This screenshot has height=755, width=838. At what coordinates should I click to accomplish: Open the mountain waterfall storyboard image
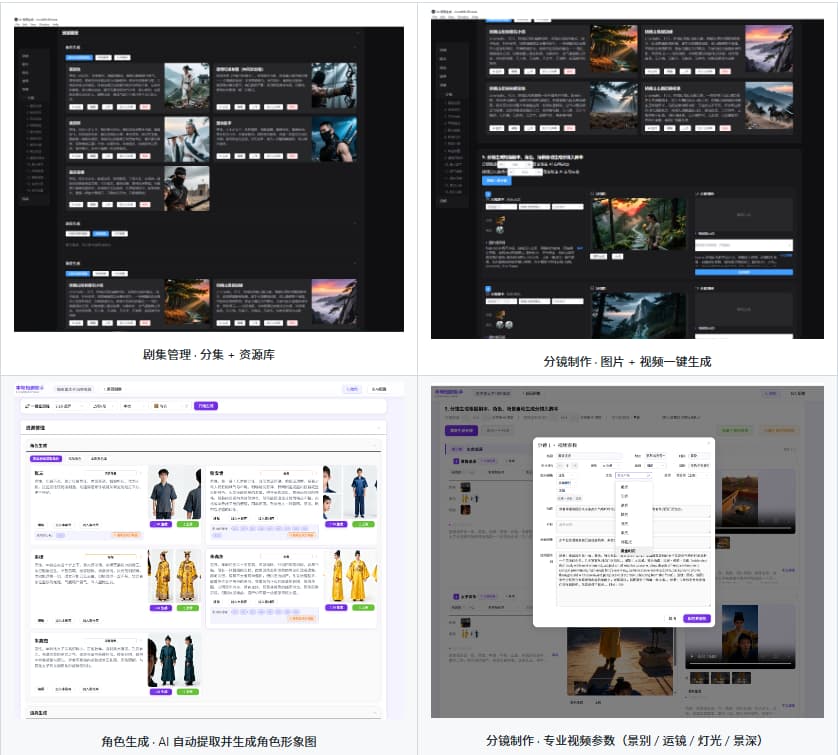point(639,314)
